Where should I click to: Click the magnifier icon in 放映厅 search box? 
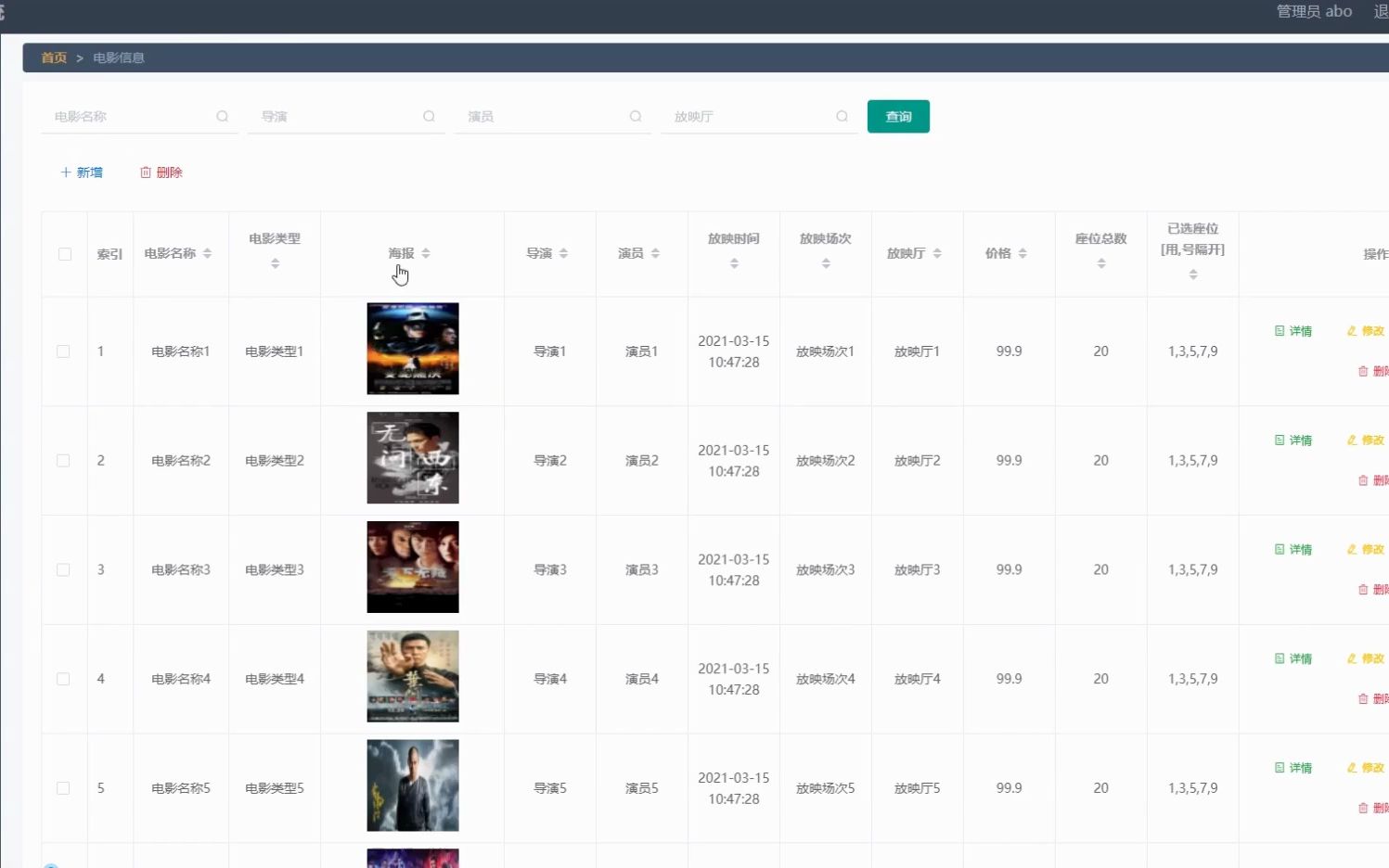click(842, 116)
